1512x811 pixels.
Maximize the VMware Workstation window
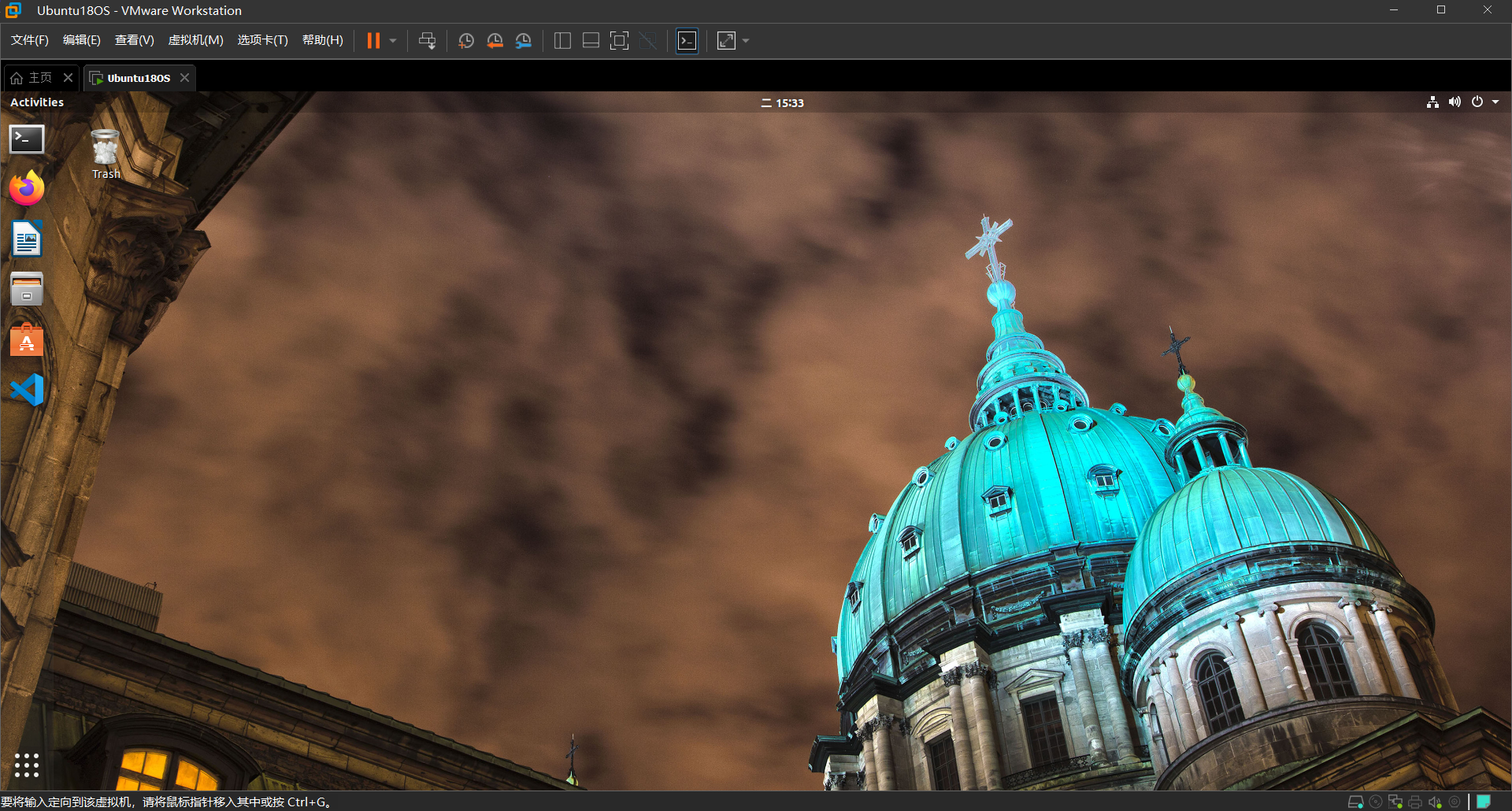coord(1441,10)
